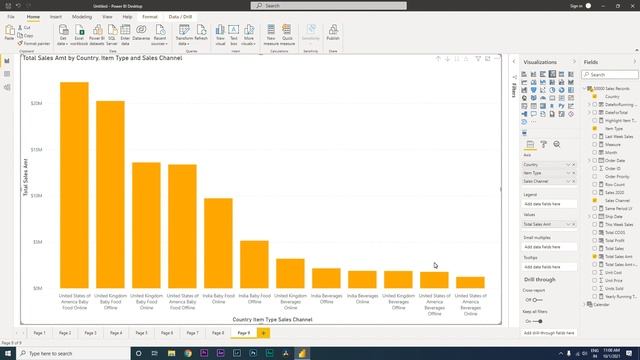This screenshot has height=360, width=640.
Task: Collapse the Visualizations pane chevron
Action: click(574, 62)
